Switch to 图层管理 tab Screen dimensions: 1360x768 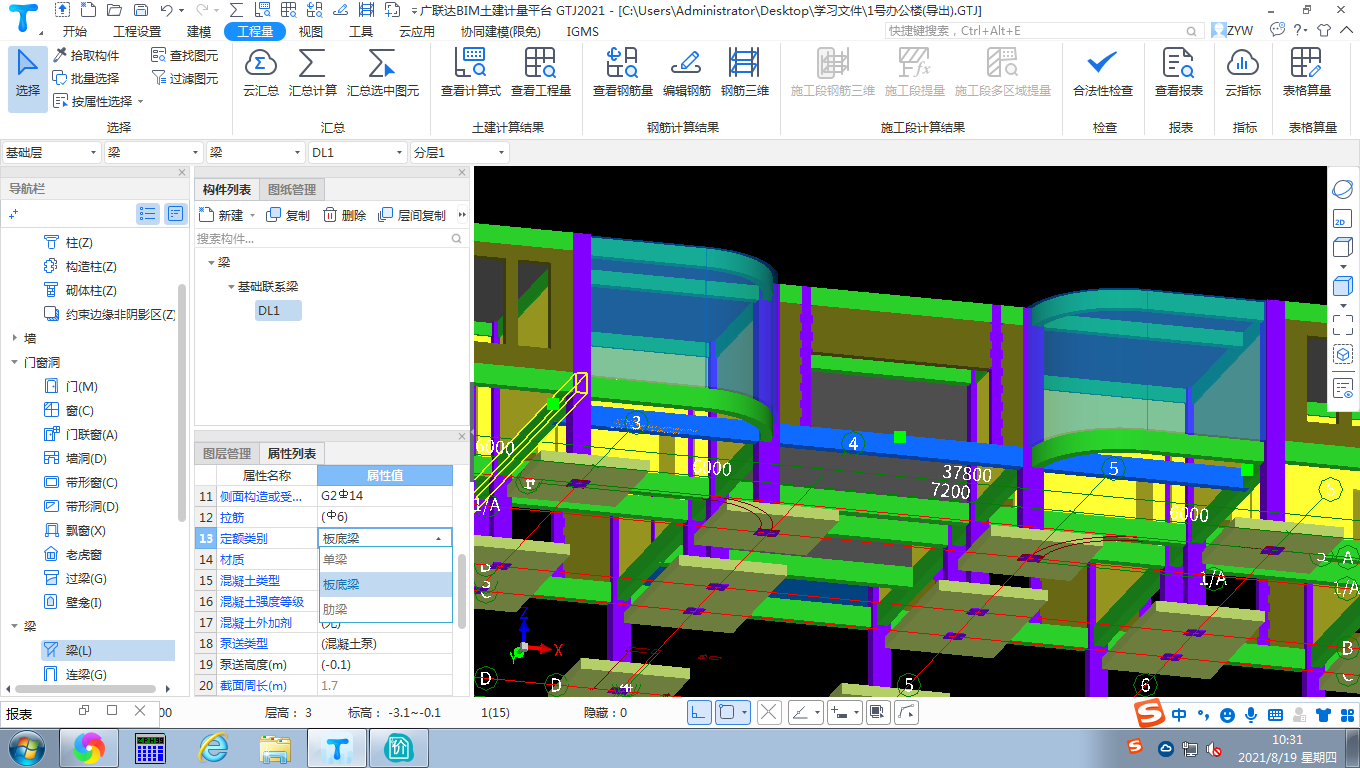pos(226,454)
